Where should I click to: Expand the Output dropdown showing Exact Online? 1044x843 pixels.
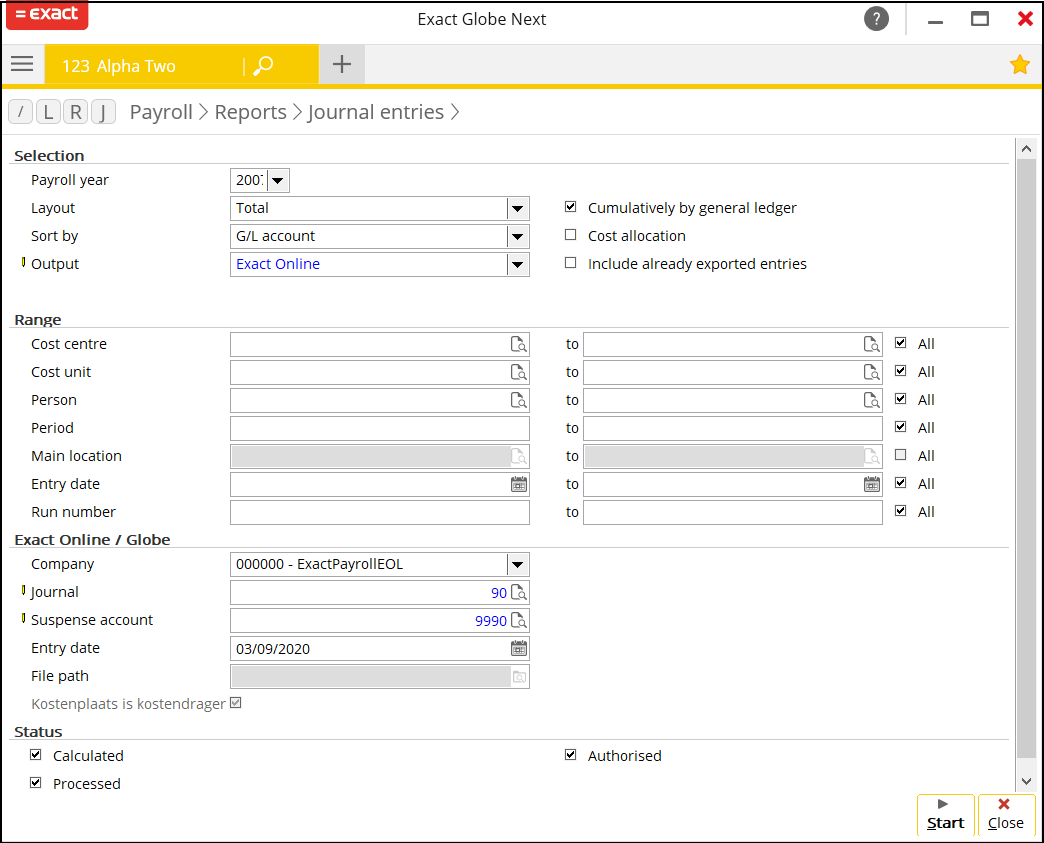[x=517, y=264]
